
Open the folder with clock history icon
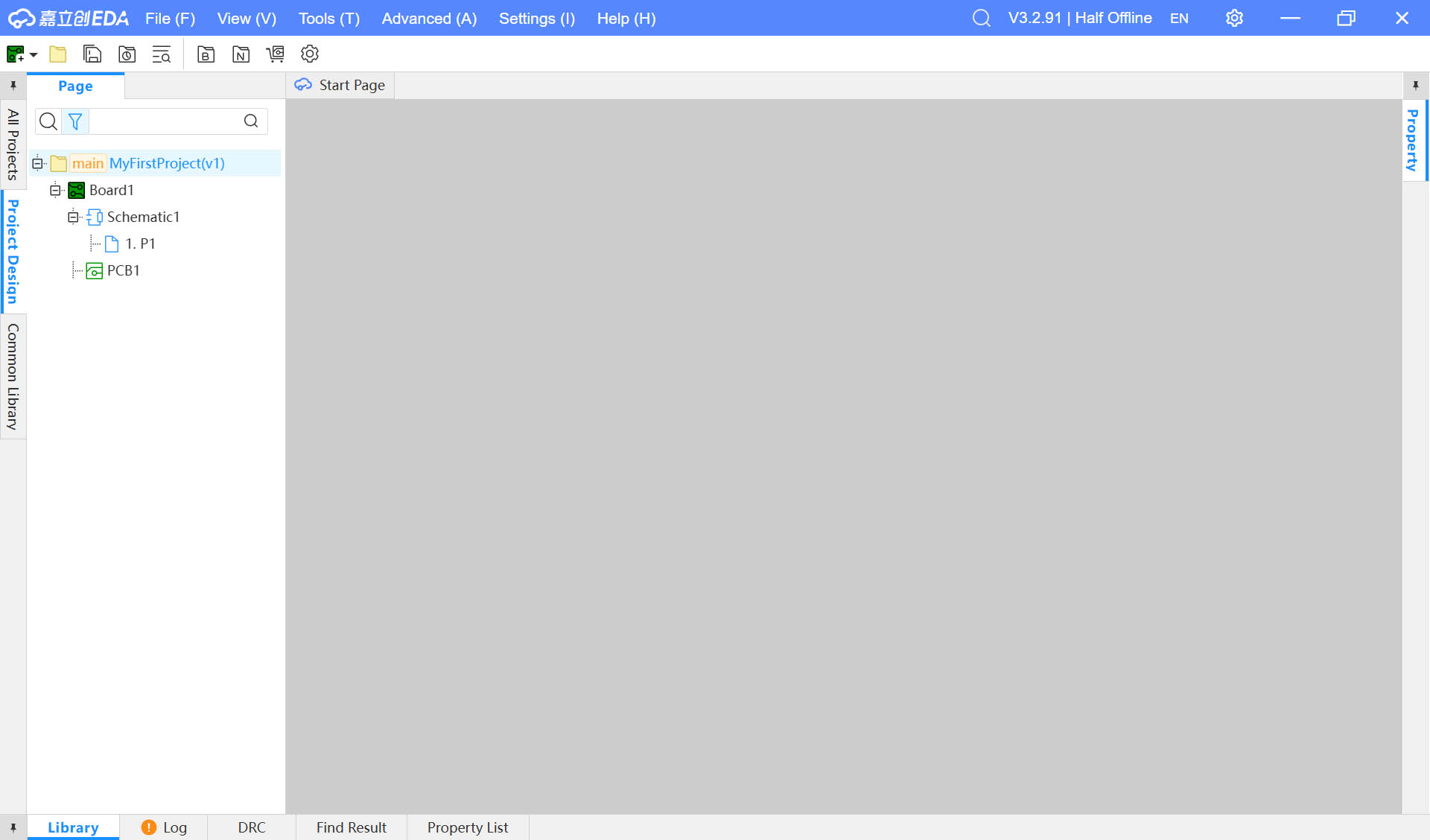(127, 54)
